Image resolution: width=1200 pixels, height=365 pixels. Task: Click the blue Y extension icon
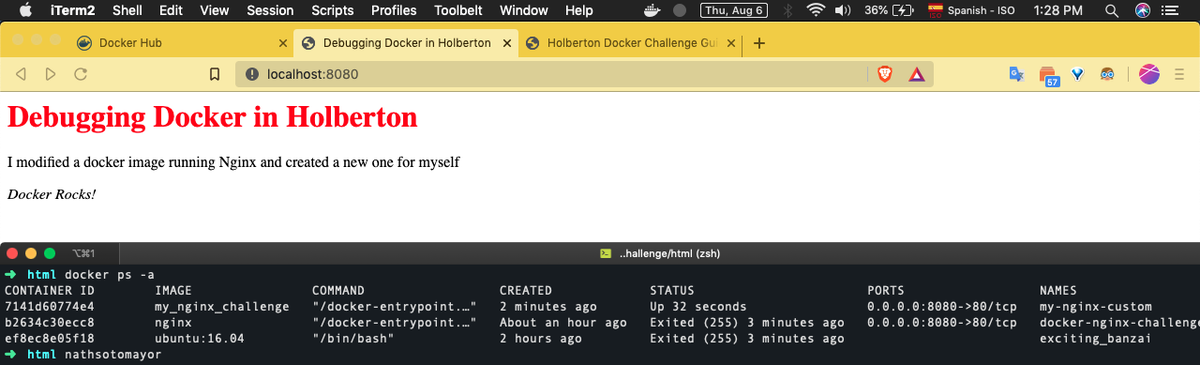(1079, 74)
